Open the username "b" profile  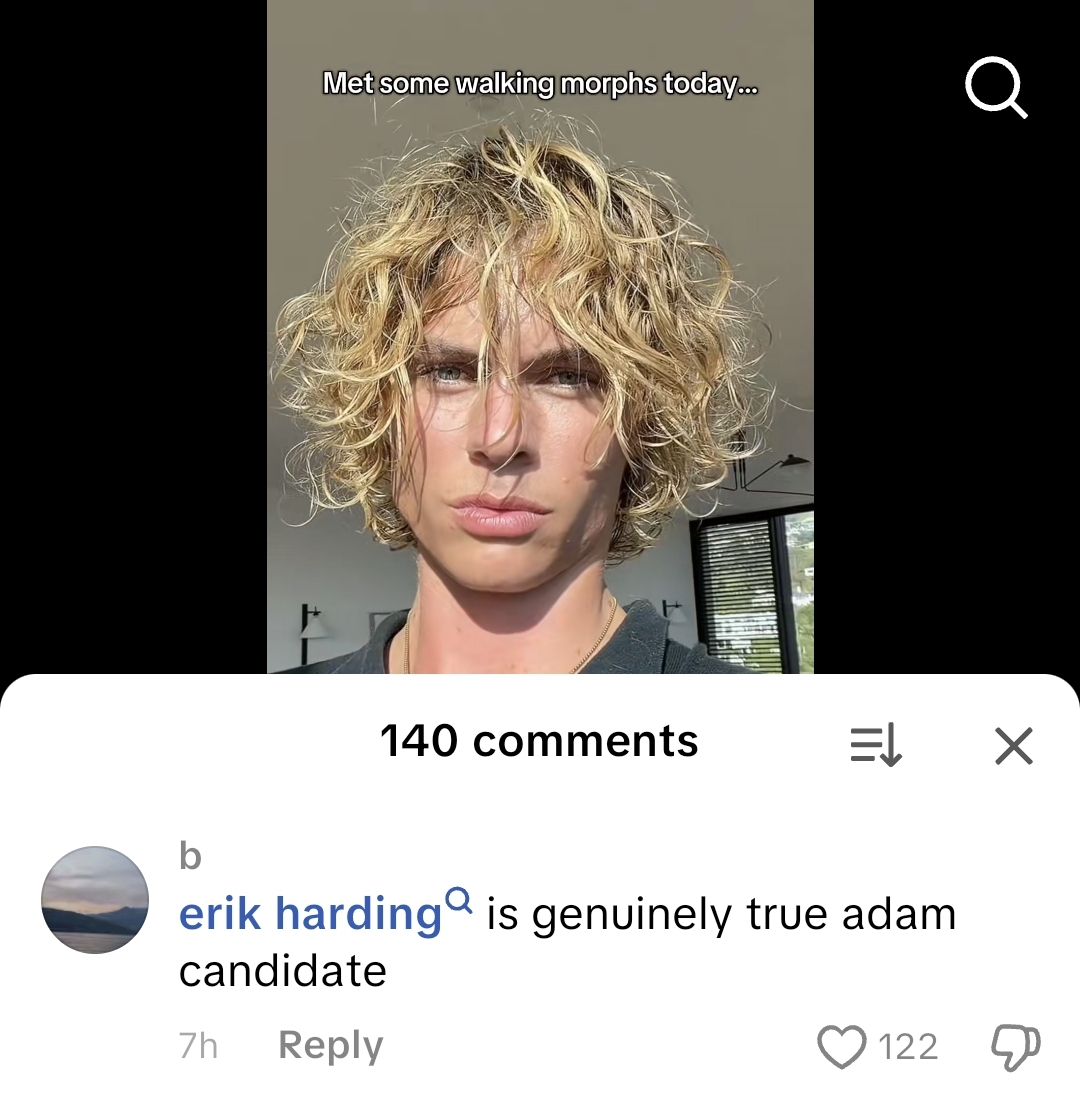(x=190, y=856)
